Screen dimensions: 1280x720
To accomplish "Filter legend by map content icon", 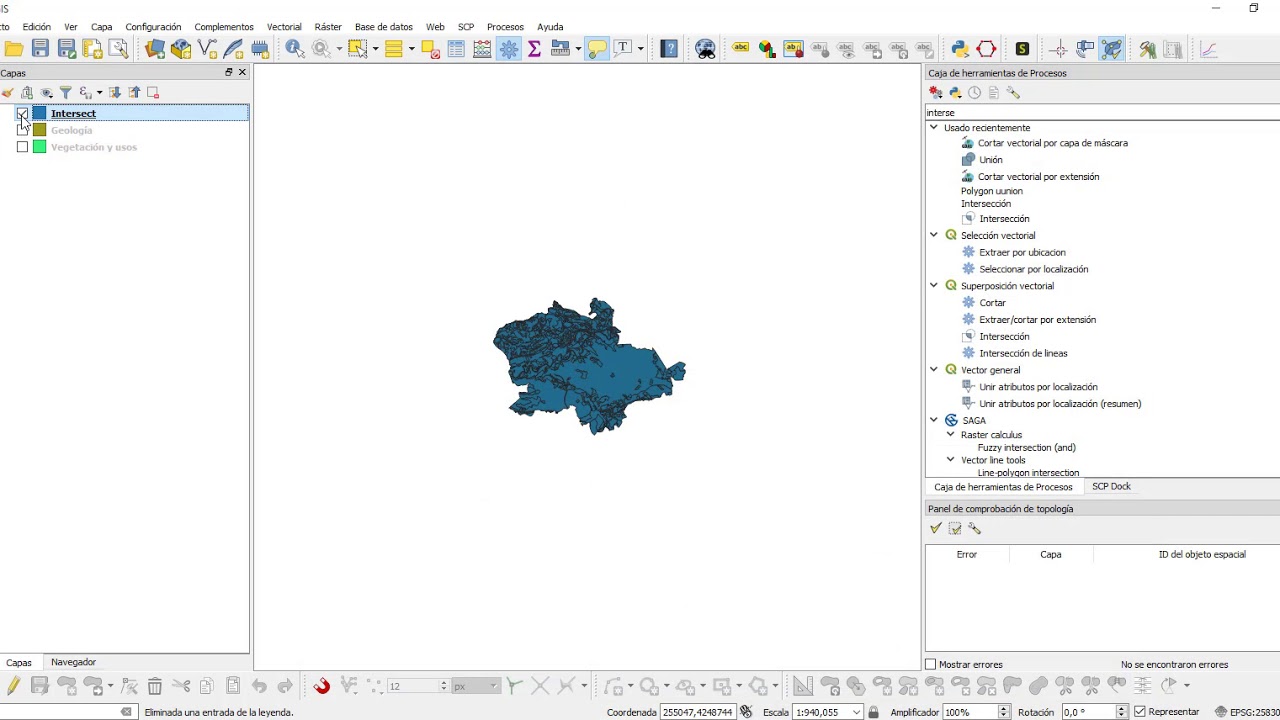I will (65, 92).
